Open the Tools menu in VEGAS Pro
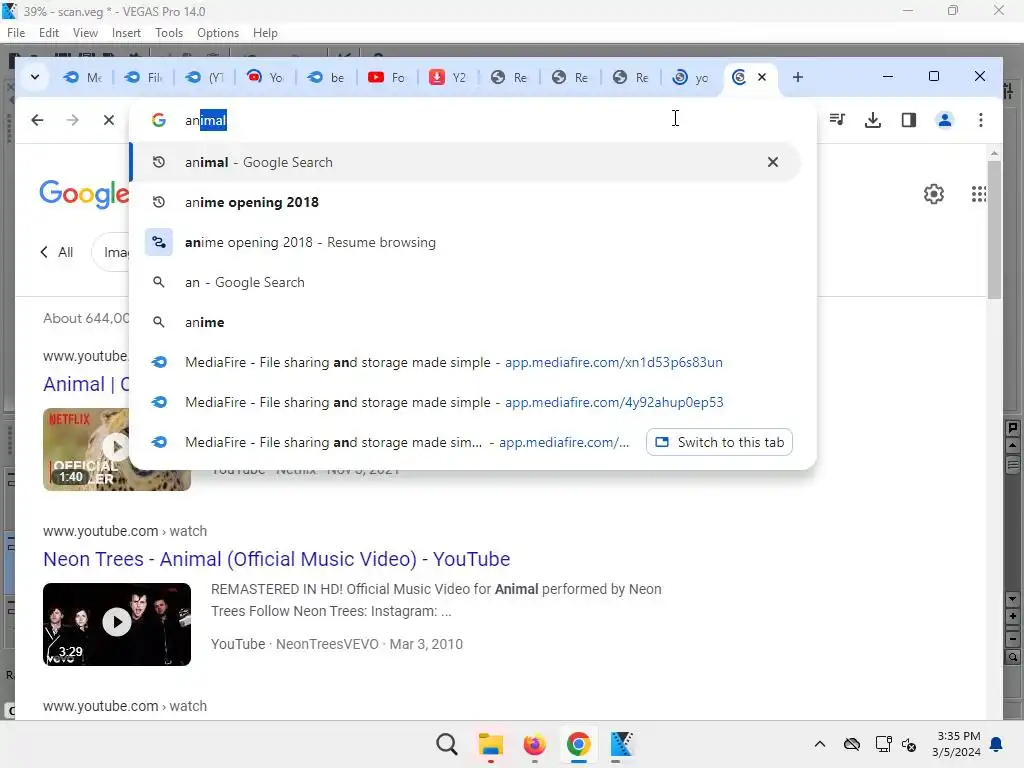Screen dimensions: 1024x768 (169, 33)
